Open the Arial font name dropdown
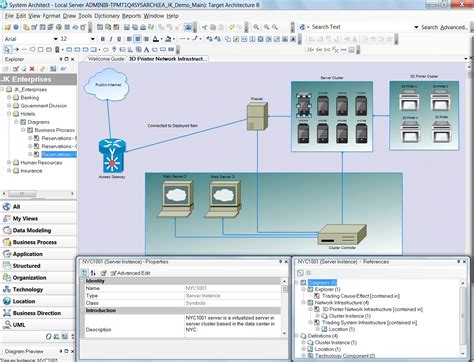Screen dimensions: 474x362 56,39
